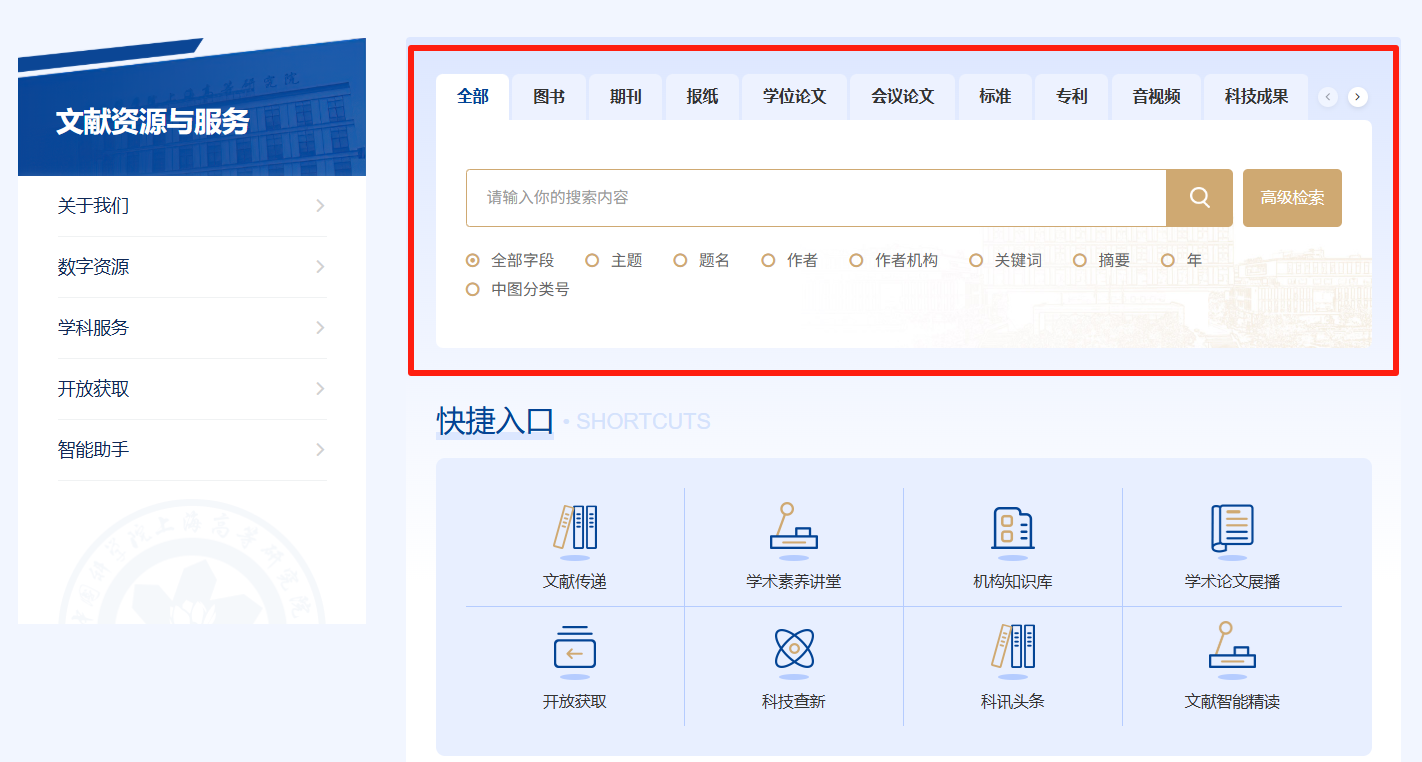Focus the search content input box
The width and height of the screenshot is (1422, 762).
point(815,198)
